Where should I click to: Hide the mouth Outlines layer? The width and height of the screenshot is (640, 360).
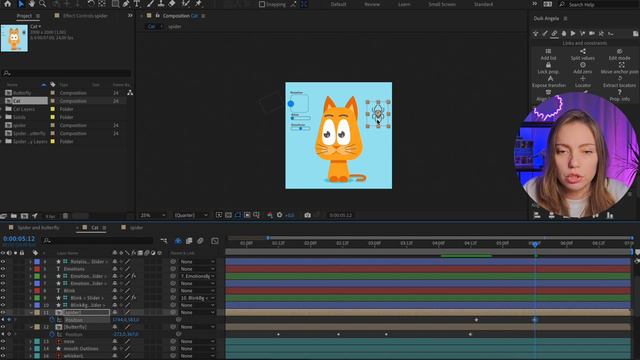click(3, 349)
